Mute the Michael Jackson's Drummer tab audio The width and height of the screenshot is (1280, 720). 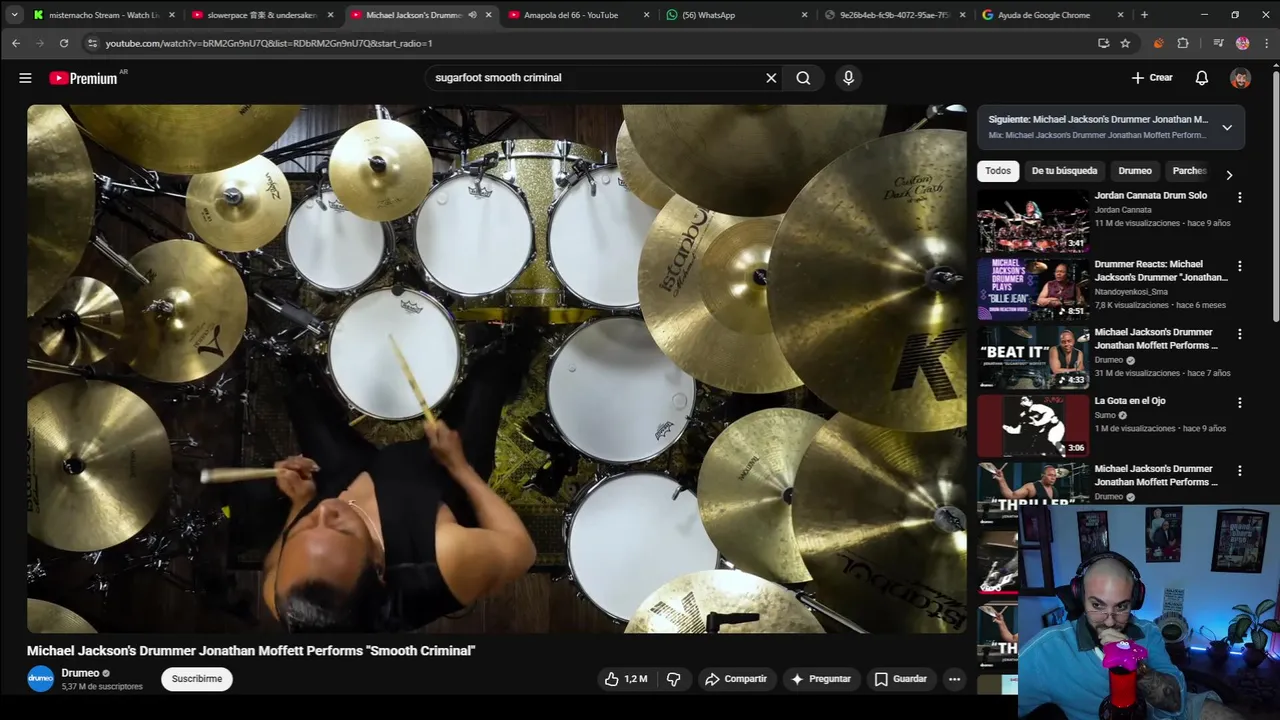point(472,15)
